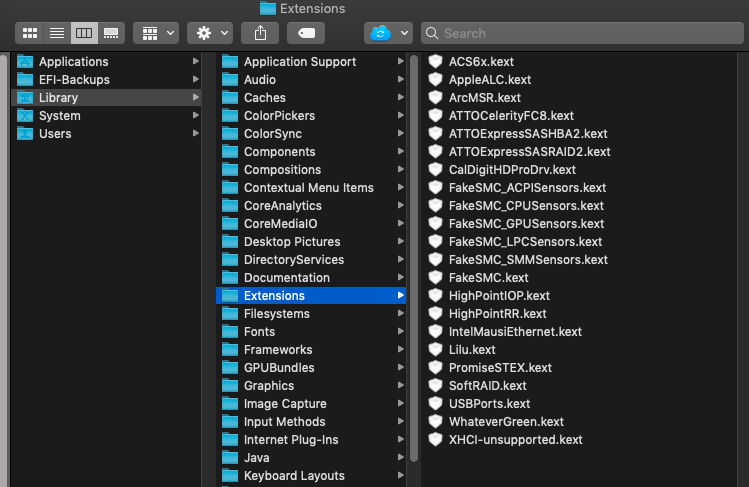
Task: Click the WhateverGreen.kext kext icon
Action: [x=435, y=422]
